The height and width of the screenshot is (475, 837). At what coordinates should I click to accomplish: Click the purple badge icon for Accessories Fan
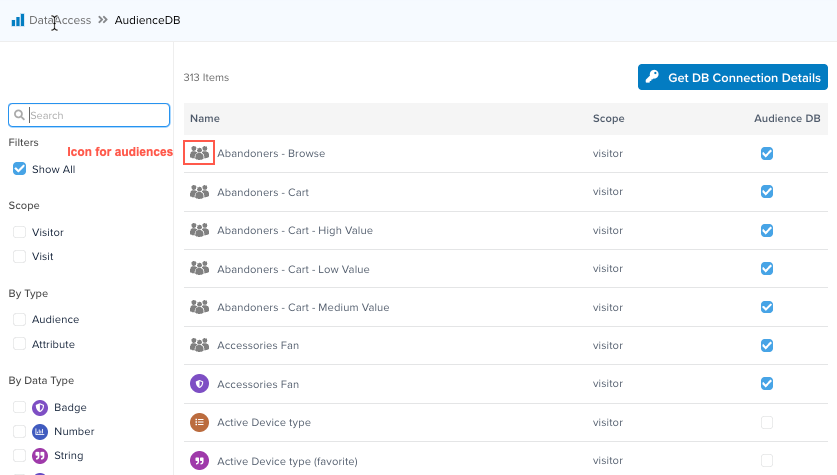pos(199,383)
